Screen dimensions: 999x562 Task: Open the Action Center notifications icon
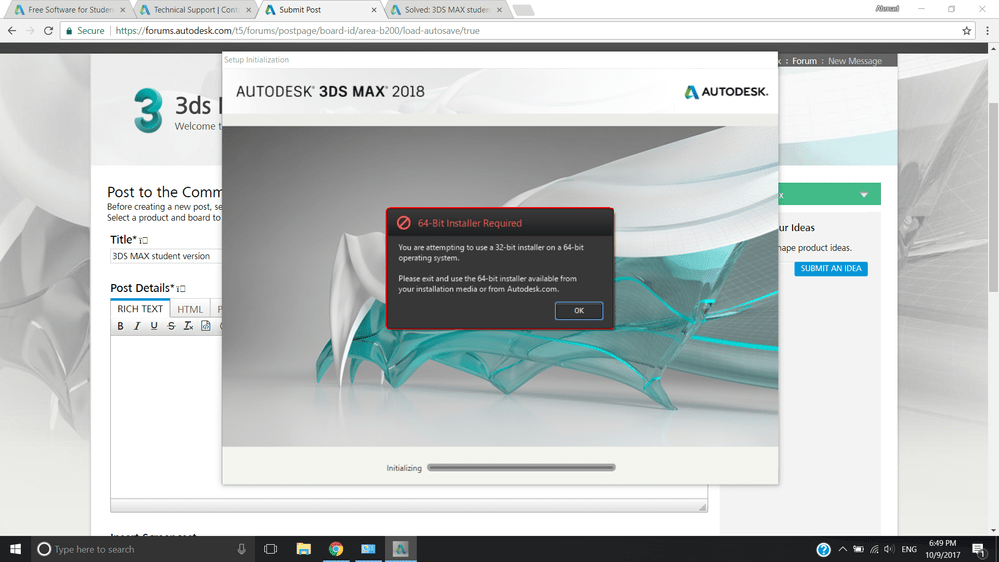979,549
